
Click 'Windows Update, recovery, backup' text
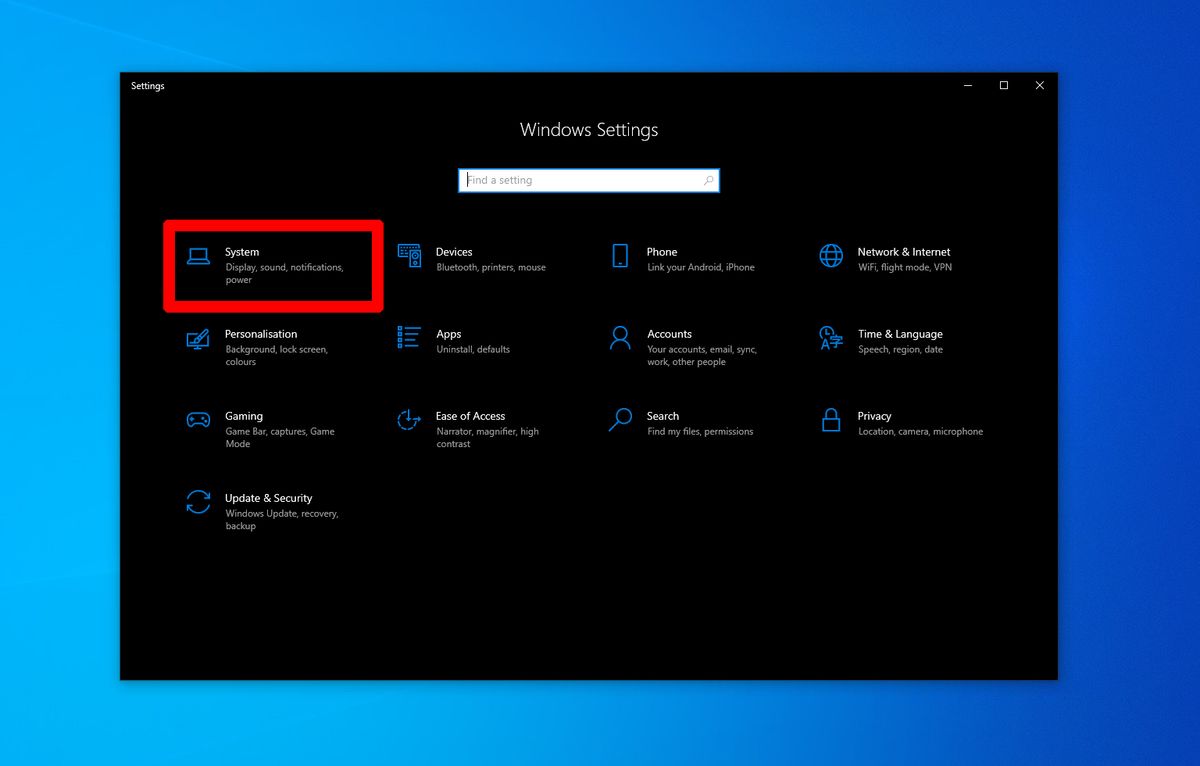tap(282, 520)
